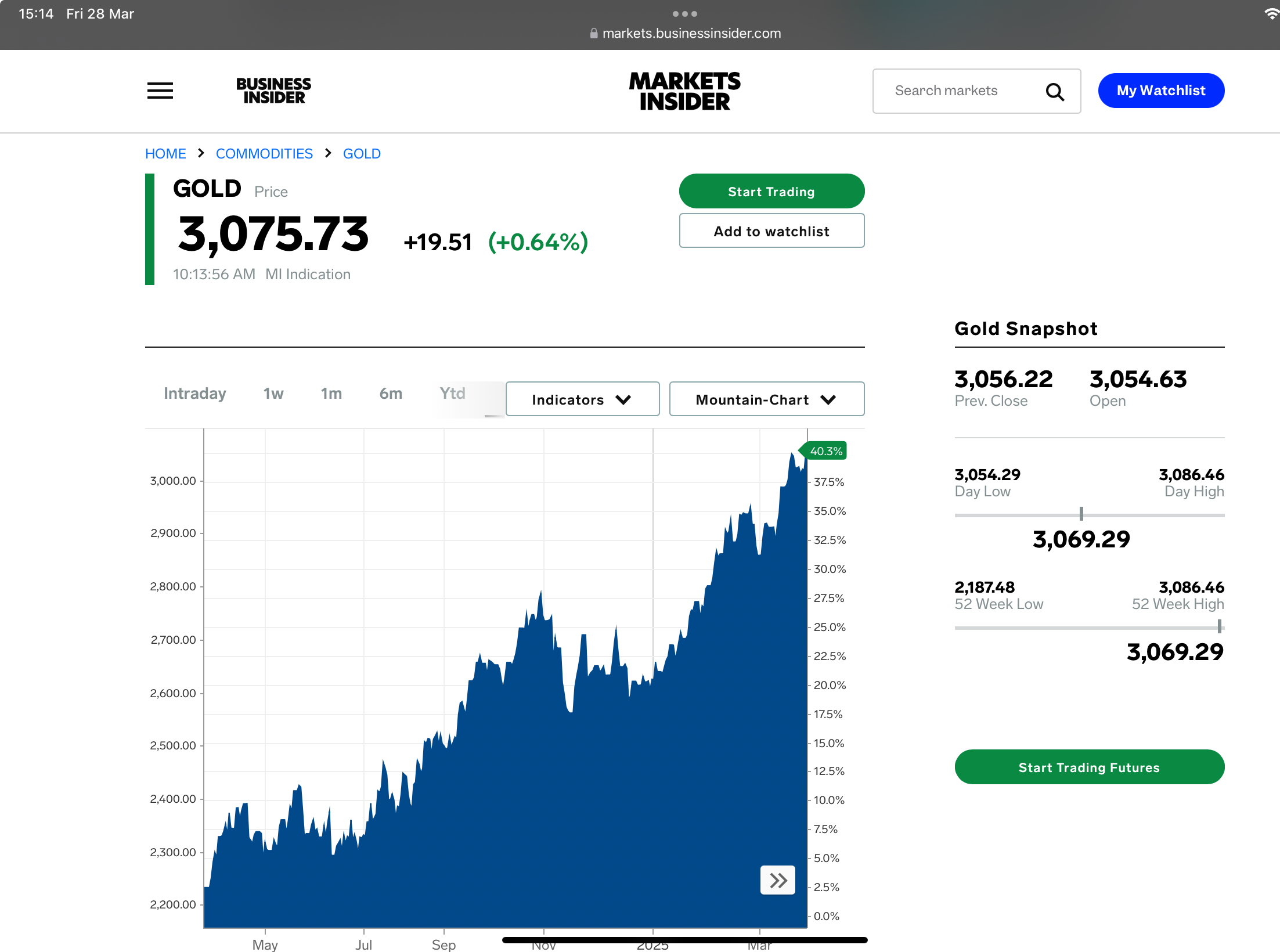Viewport: 1280px width, 952px height.
Task: Click the chart fast-forward double arrow
Action: [778, 880]
